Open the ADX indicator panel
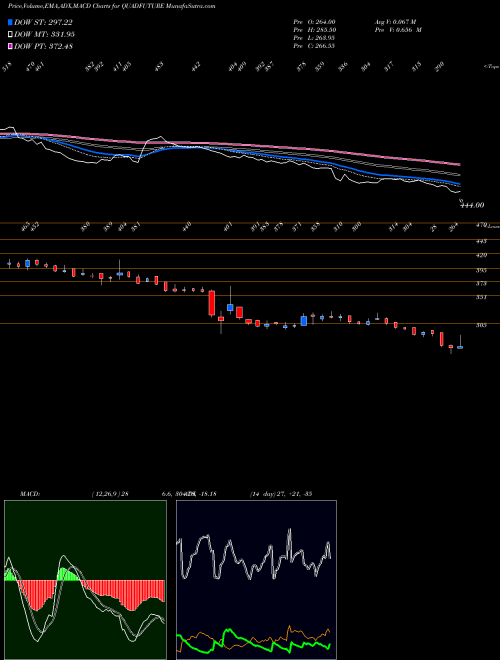Image resolution: width=500 pixels, height=660 pixels. point(256,580)
